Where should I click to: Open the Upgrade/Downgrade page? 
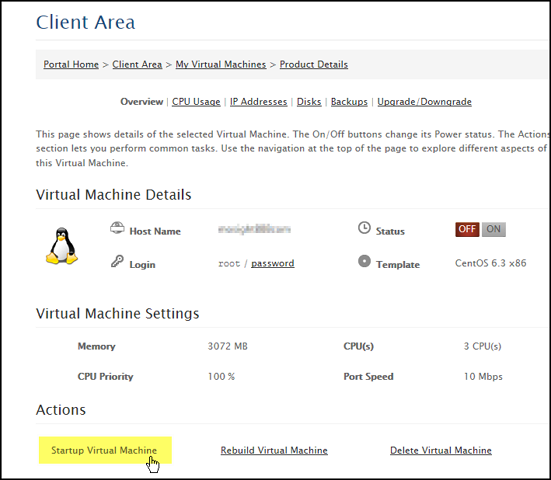point(424,102)
